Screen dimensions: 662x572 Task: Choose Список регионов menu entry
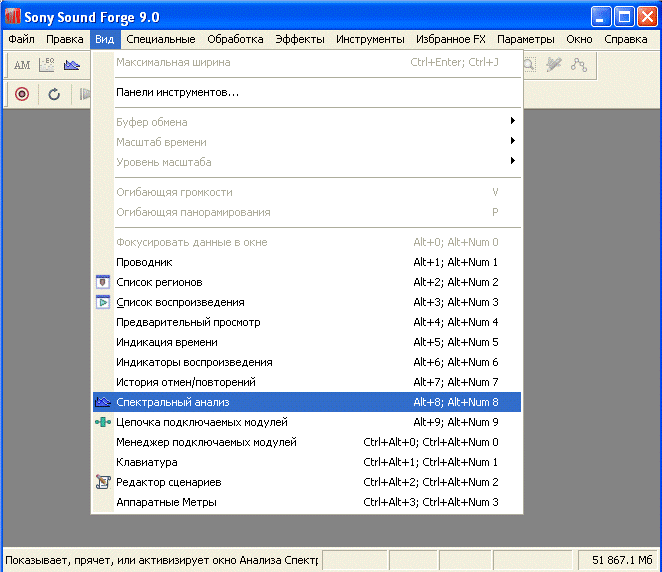307,282
